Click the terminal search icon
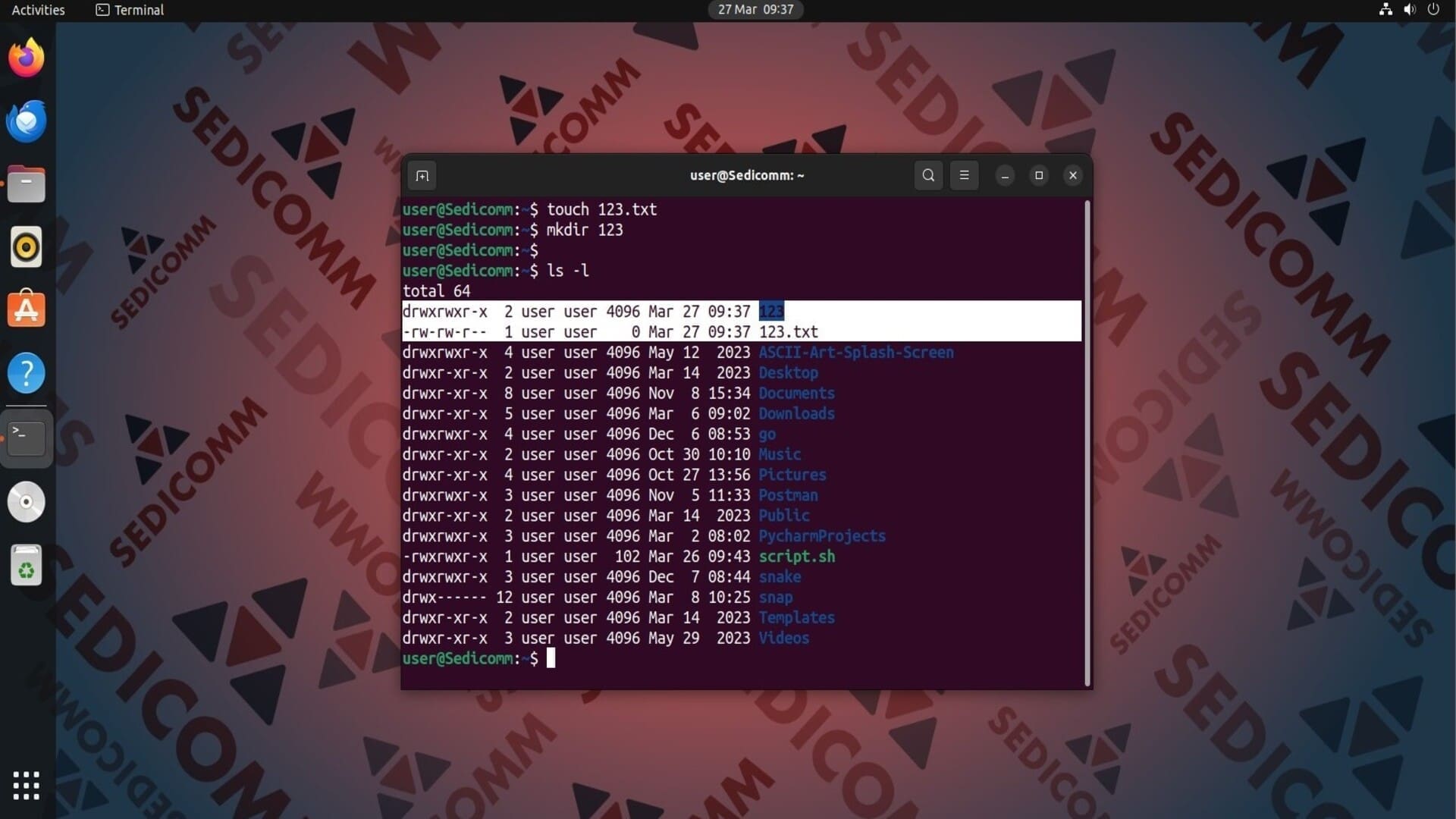 928,175
